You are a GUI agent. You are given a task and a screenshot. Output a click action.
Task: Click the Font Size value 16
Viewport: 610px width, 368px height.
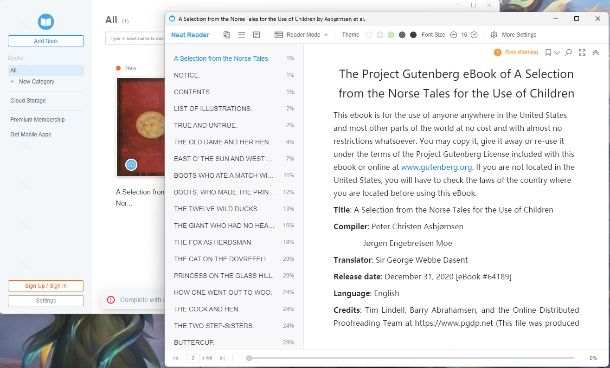(x=464, y=35)
